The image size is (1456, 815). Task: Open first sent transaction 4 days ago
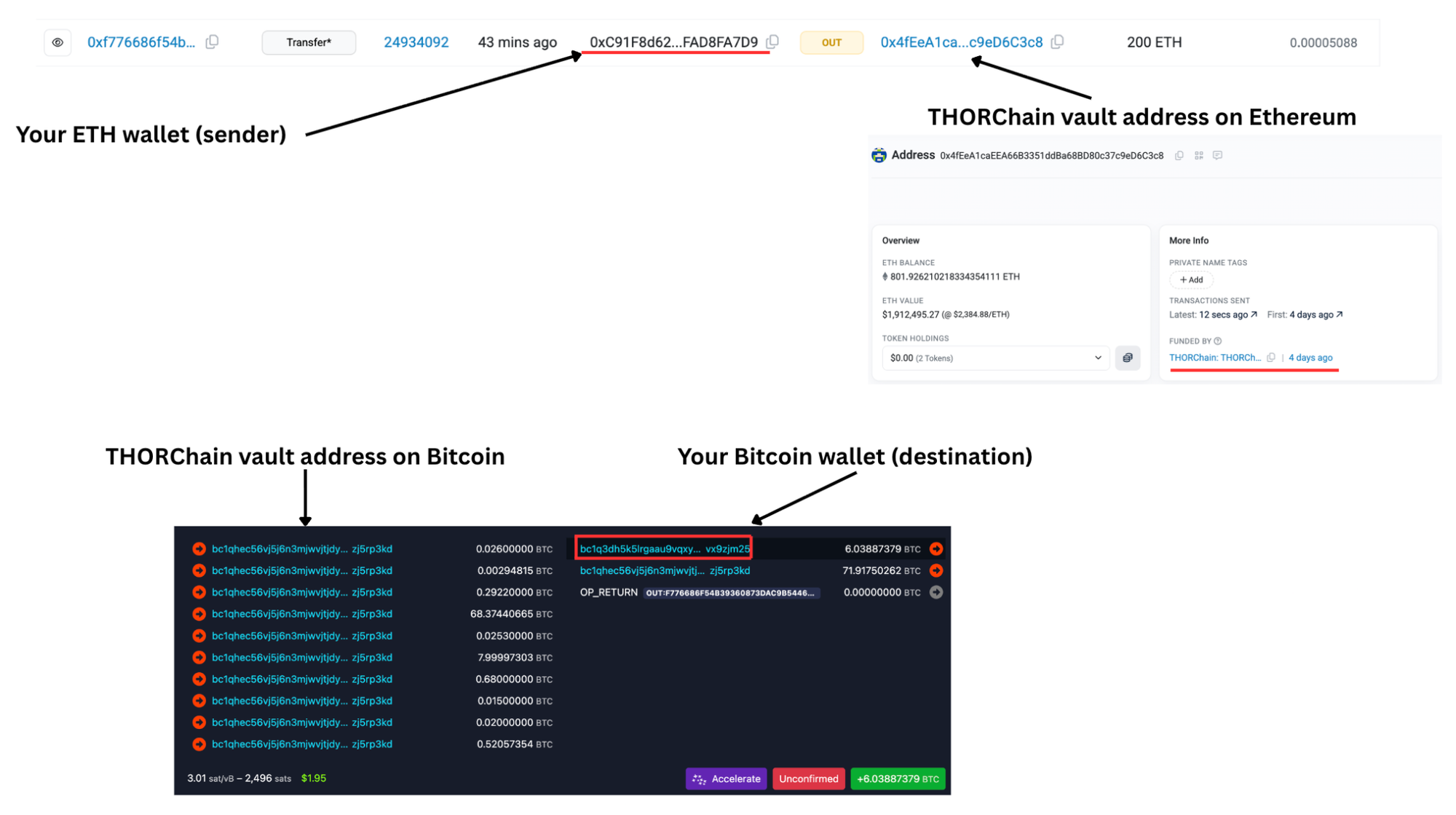(1316, 315)
